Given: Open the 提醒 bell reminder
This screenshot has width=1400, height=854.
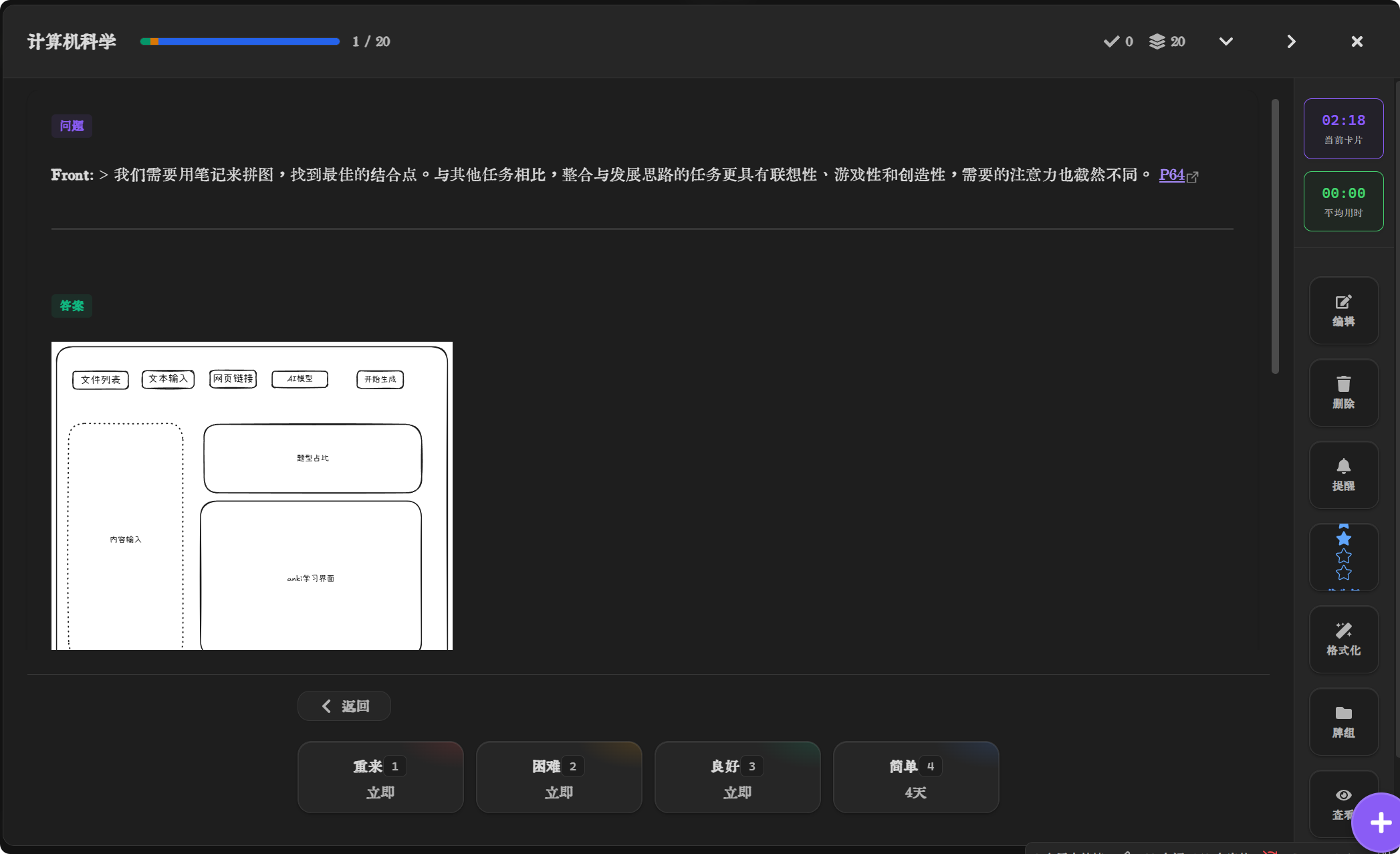Looking at the screenshot, I should click(x=1343, y=475).
